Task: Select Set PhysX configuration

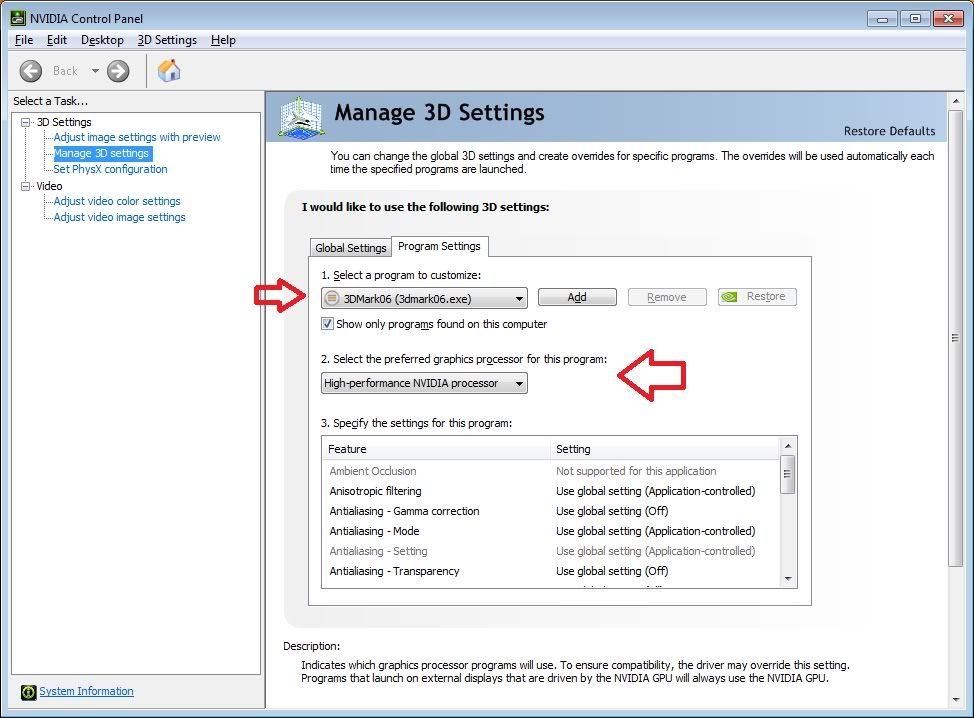Action: click(x=110, y=169)
